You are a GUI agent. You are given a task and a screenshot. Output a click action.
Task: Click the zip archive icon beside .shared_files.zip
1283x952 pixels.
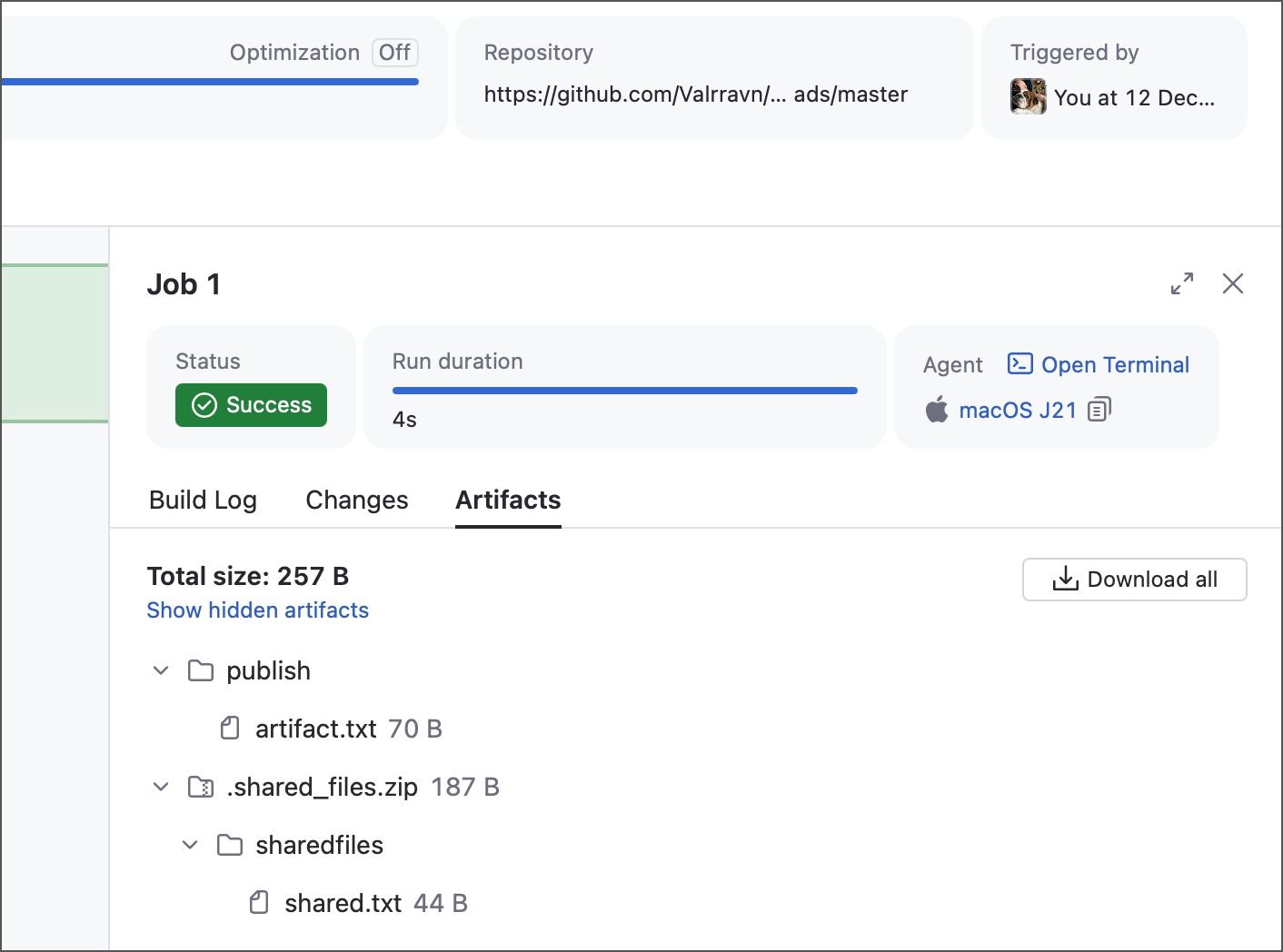[x=202, y=787]
